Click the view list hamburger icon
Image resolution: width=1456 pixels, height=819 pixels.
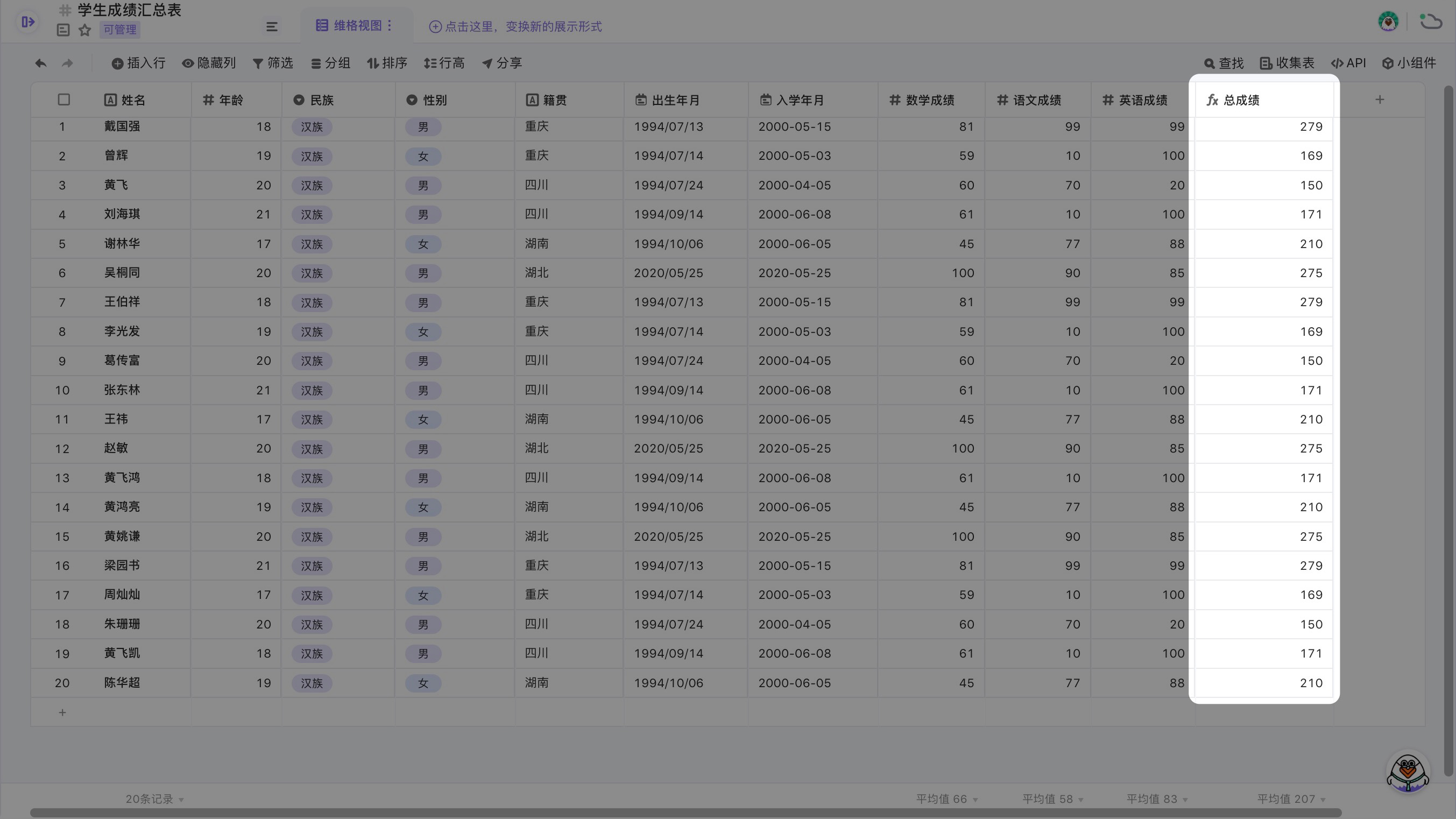coord(272,26)
